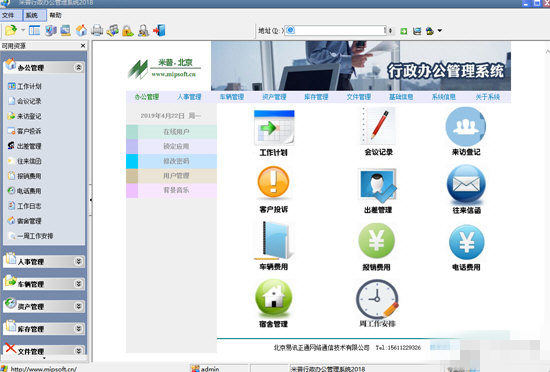The height and width of the screenshot is (372, 550).
Task: Open the 客户投诉 exclamation icon
Action: pos(273,182)
